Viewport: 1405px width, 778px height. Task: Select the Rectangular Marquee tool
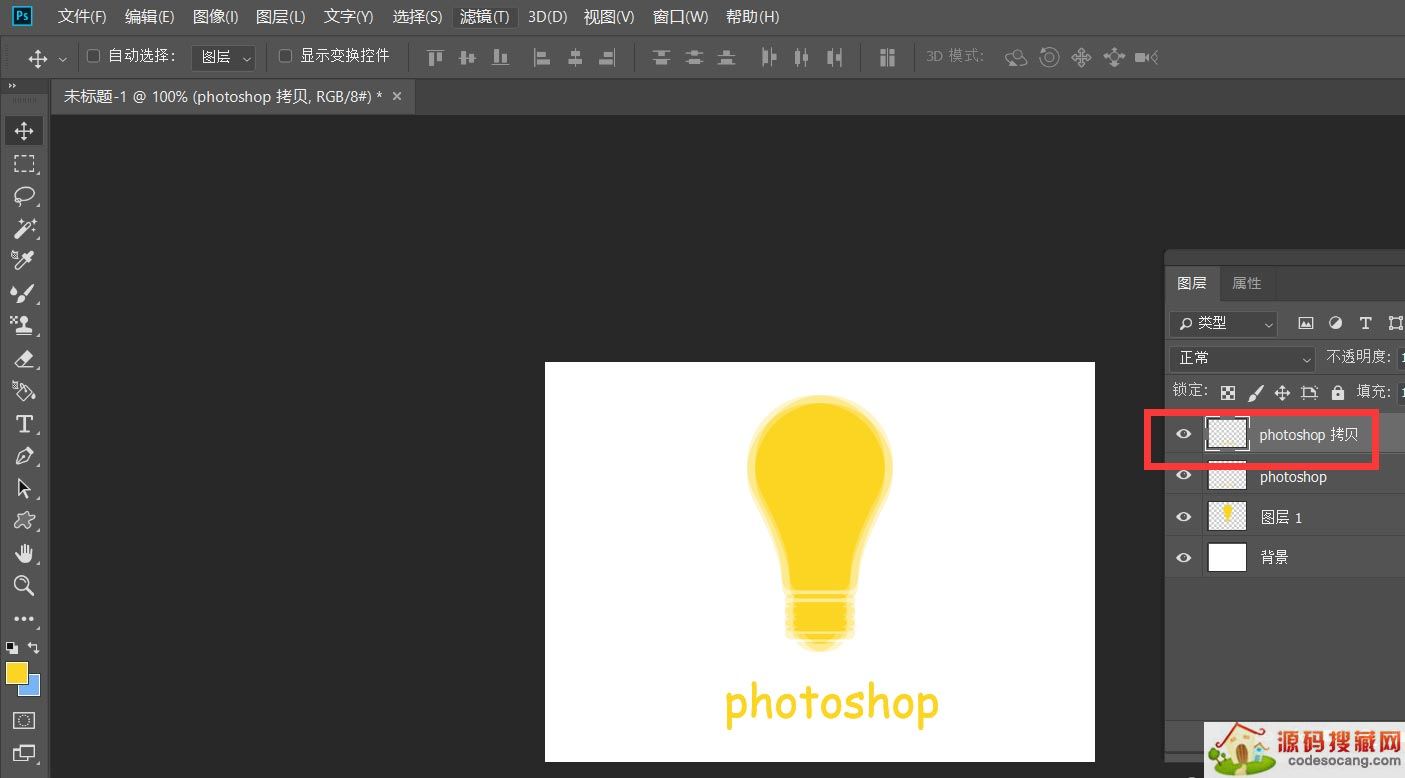tap(24, 163)
